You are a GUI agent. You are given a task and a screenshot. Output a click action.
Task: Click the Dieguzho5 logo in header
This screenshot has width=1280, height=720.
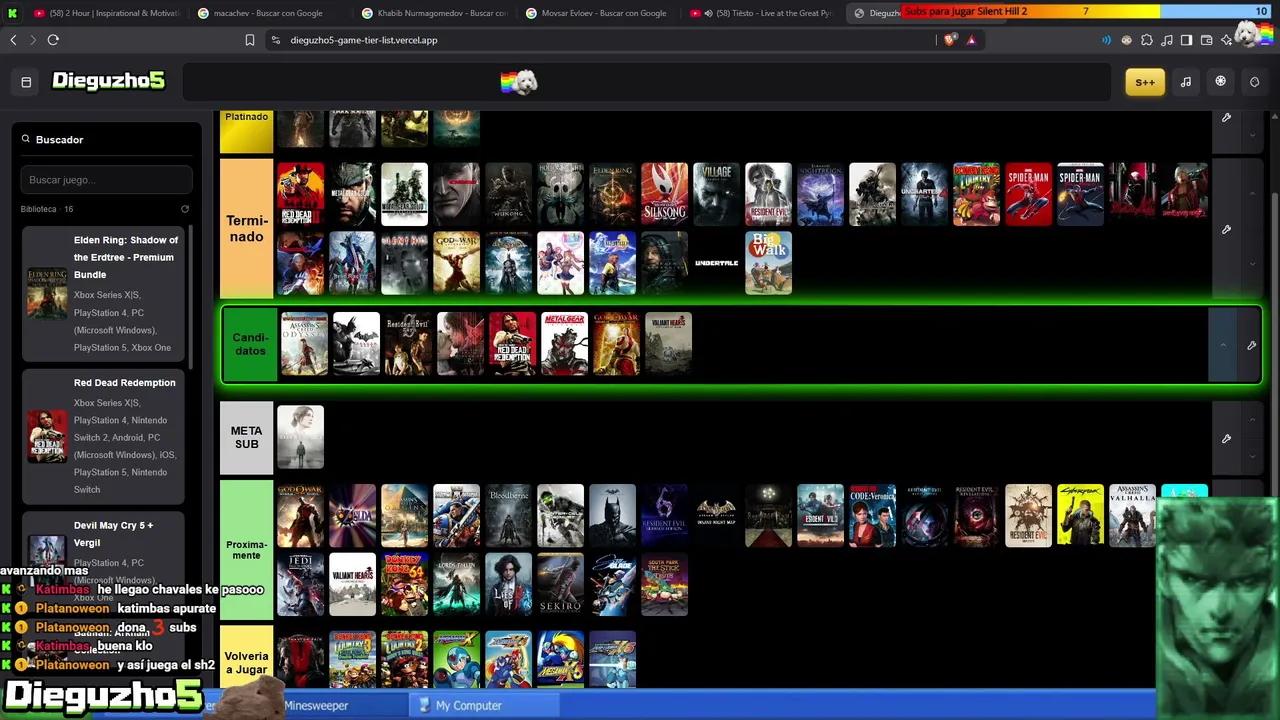point(108,81)
